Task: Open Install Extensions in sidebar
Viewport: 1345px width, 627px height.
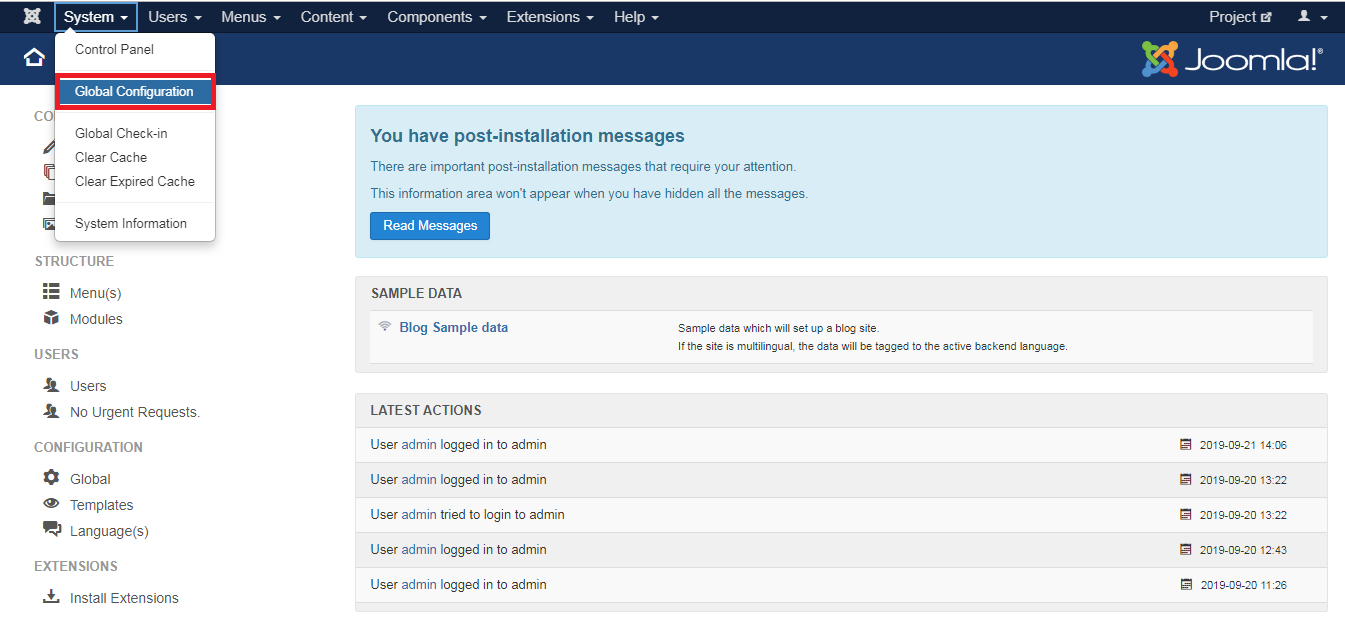Action: [124, 598]
